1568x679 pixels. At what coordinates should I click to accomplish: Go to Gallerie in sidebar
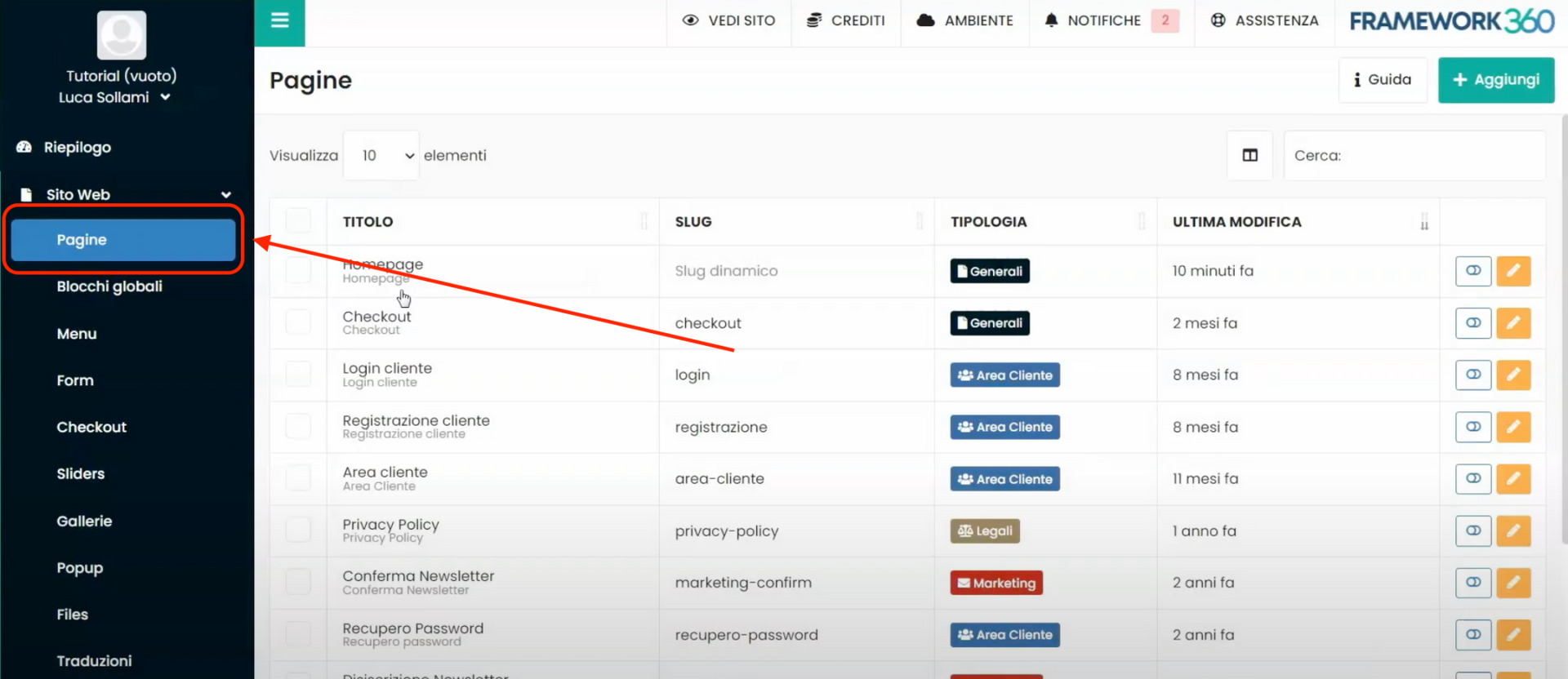tap(84, 521)
